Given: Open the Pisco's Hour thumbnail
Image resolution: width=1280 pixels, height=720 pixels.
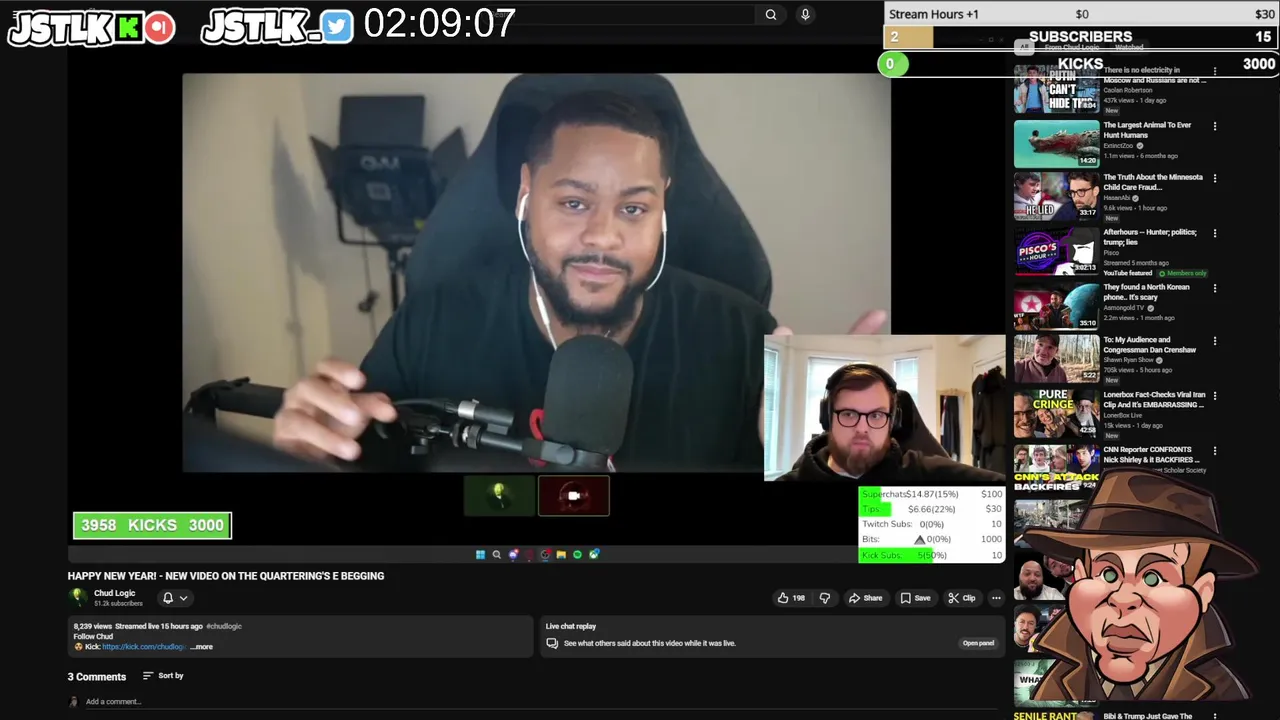Looking at the screenshot, I should click(1057, 251).
